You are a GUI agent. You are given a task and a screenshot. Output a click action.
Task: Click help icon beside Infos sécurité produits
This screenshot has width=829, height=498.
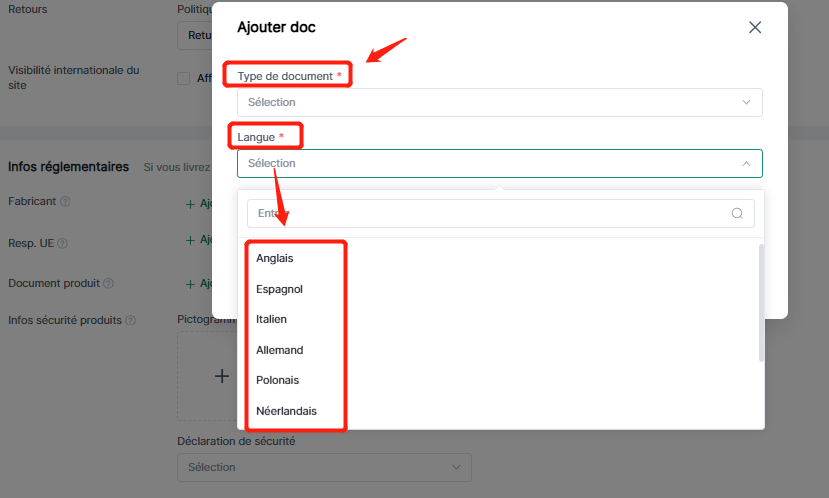coord(130,321)
